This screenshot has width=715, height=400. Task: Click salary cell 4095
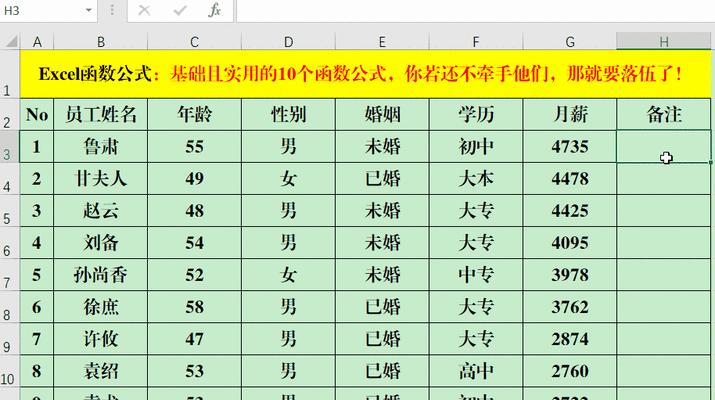point(570,243)
